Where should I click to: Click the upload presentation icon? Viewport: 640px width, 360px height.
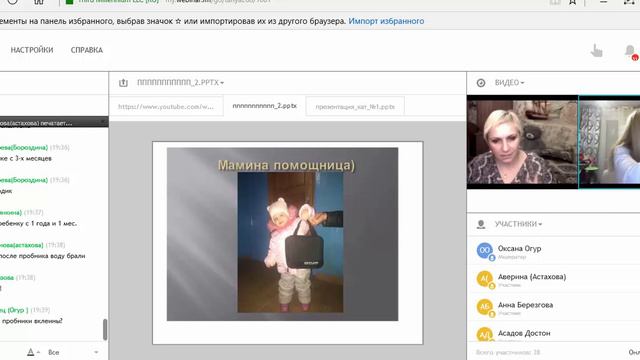point(123,83)
